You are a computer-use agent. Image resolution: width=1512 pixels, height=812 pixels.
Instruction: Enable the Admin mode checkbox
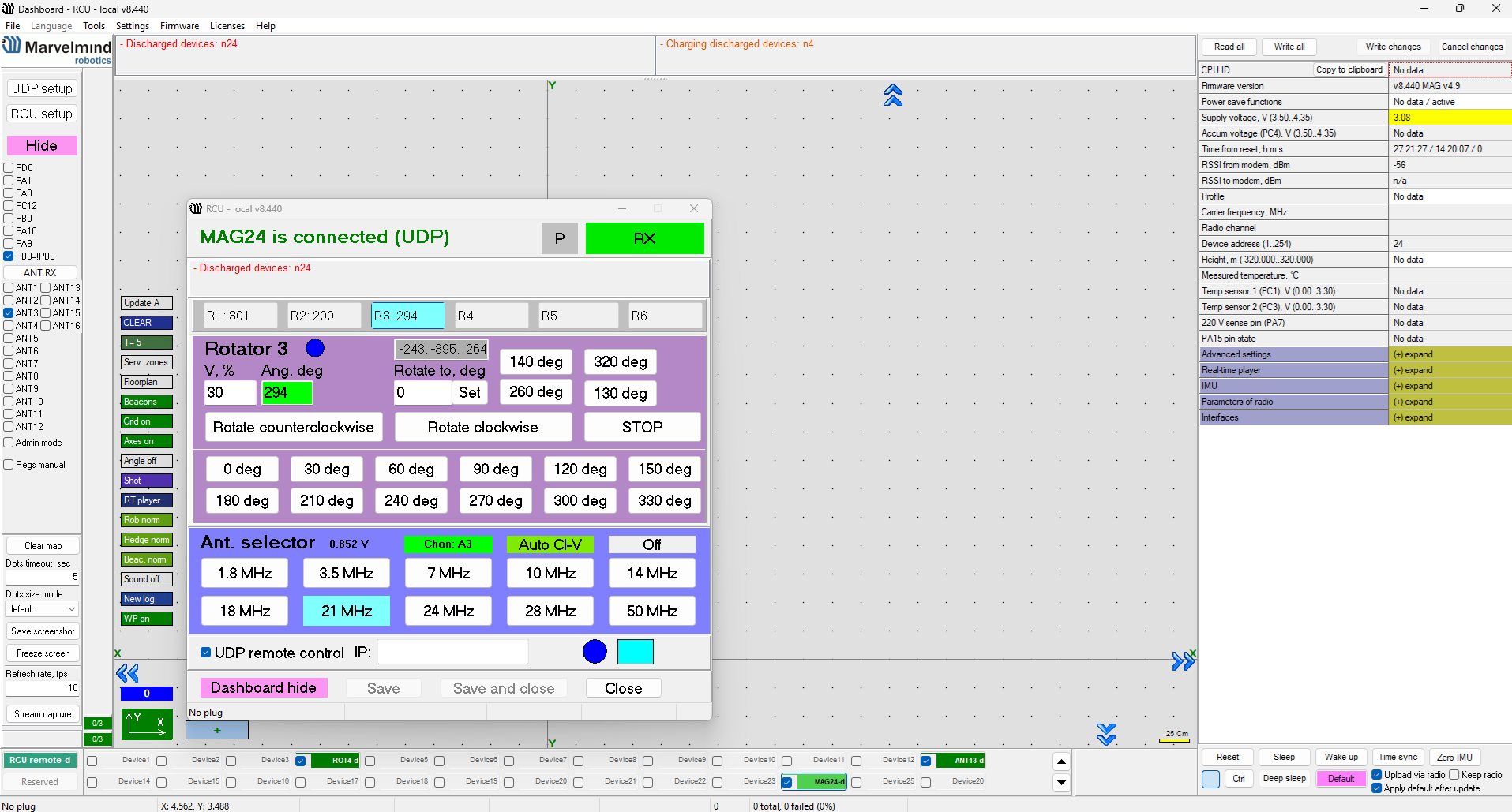pos(9,443)
